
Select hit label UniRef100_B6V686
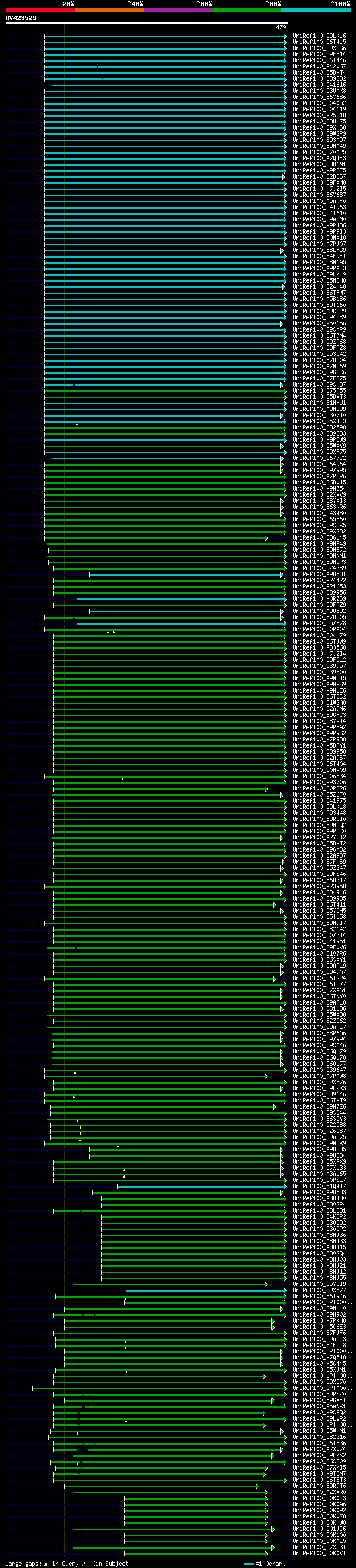click(319, 97)
